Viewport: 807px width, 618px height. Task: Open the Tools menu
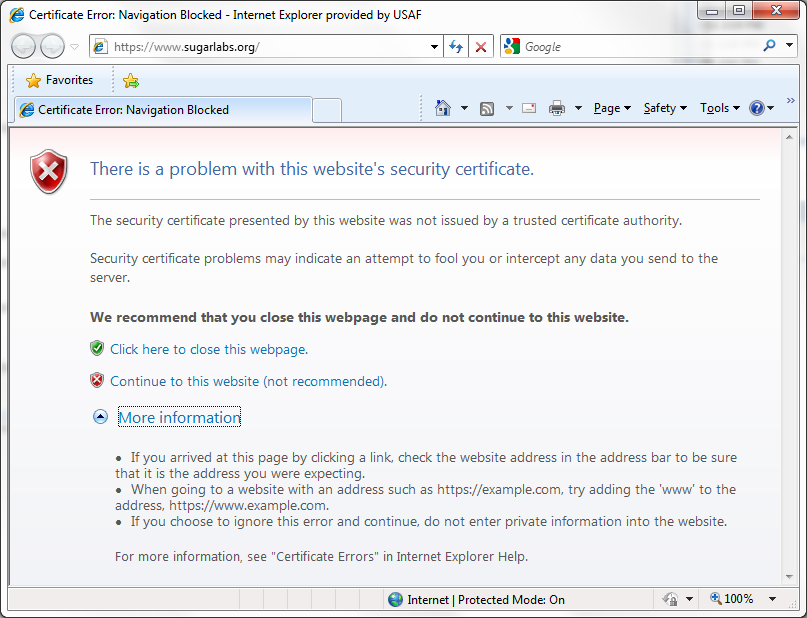(719, 108)
